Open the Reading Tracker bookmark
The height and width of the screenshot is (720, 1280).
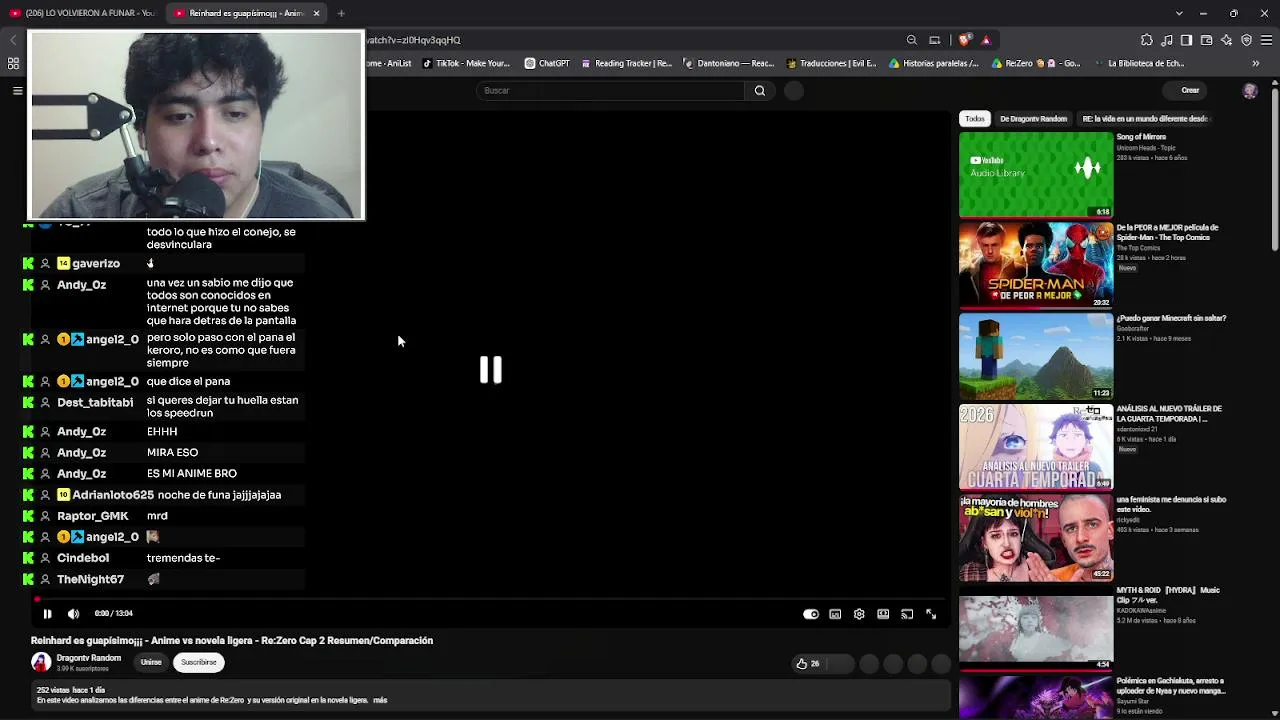point(627,63)
